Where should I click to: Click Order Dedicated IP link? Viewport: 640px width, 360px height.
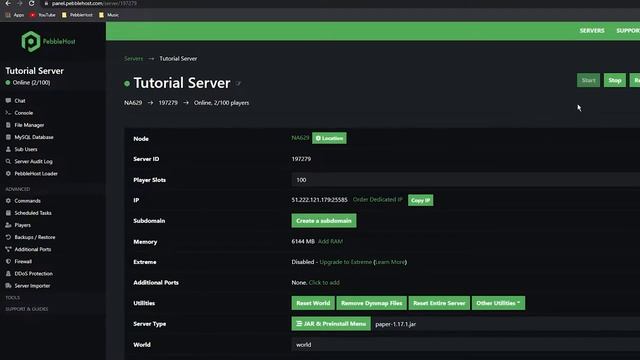point(378,200)
